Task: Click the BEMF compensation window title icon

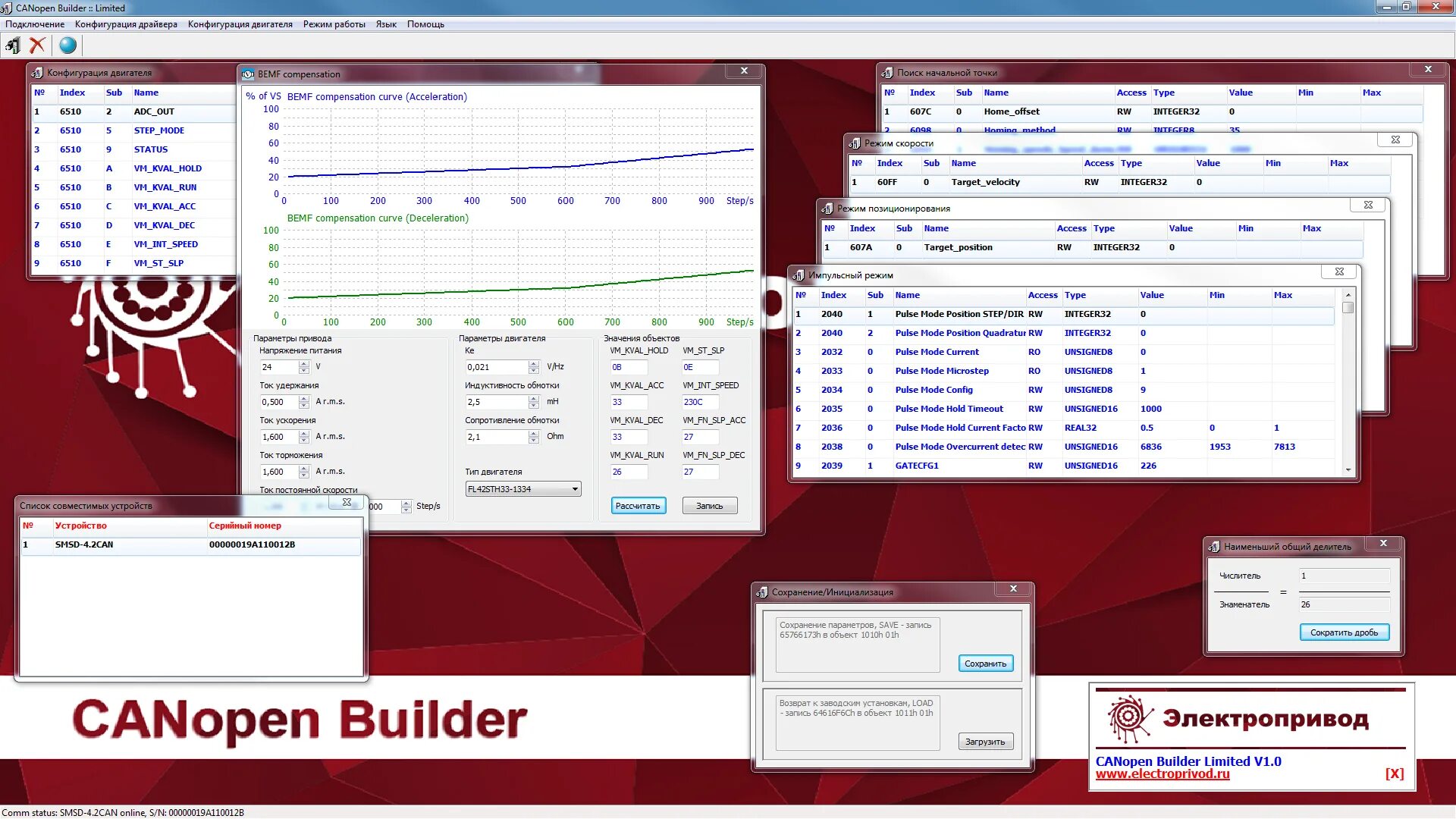Action: [x=248, y=74]
